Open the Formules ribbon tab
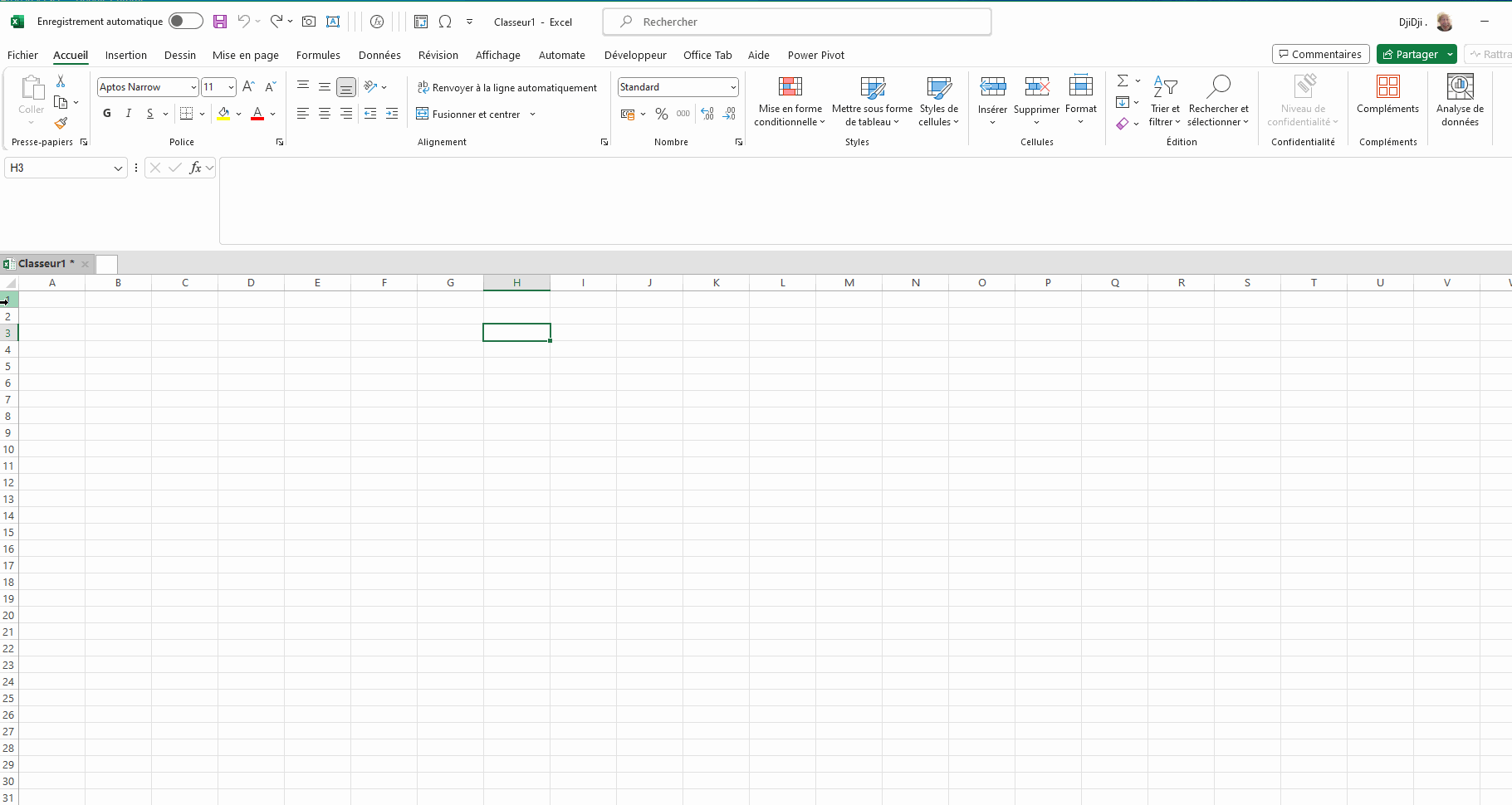Viewport: 1512px width, 805px height. click(x=318, y=56)
